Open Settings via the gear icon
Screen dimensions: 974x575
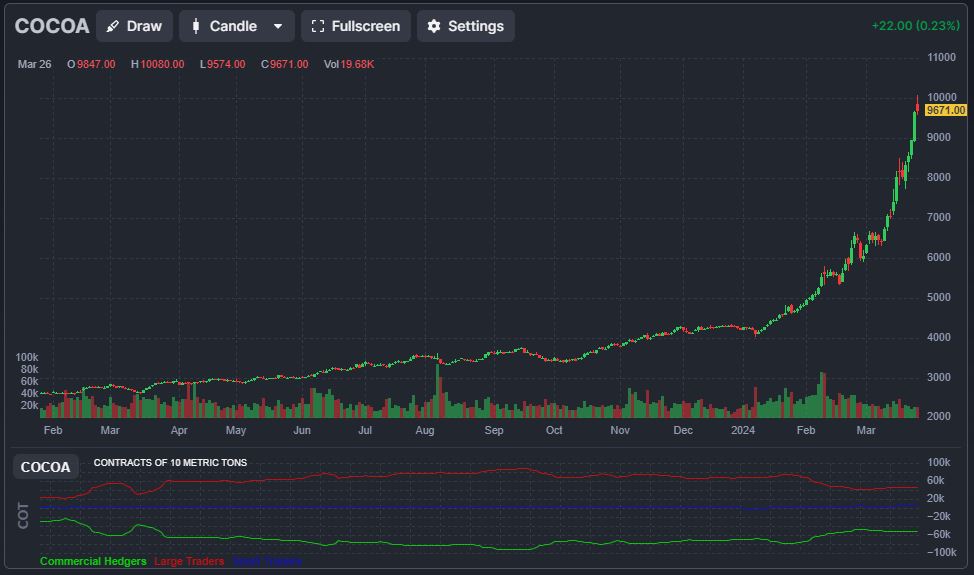[433, 26]
